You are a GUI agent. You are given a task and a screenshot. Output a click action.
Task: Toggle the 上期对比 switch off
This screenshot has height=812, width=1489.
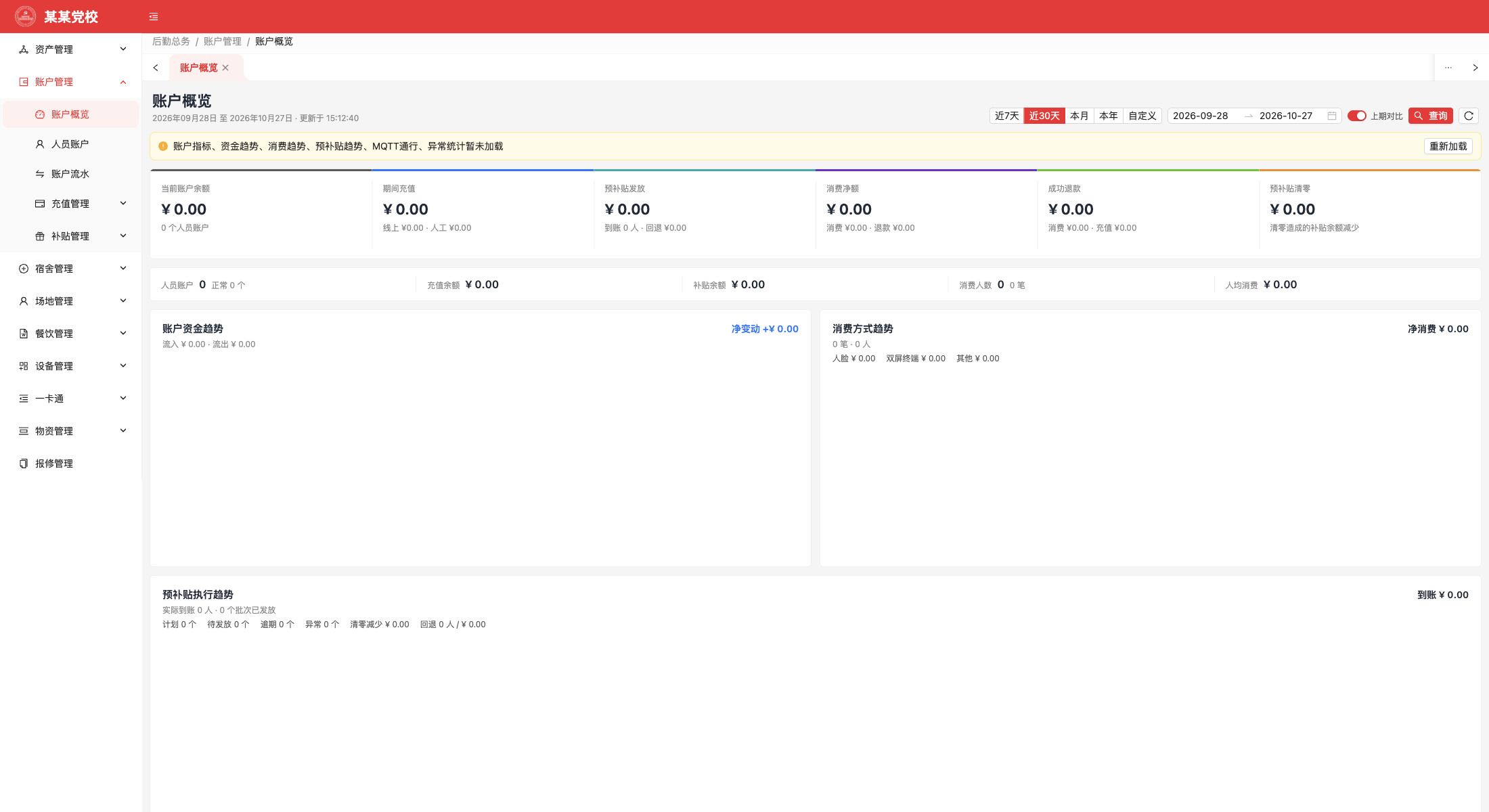[1357, 116]
